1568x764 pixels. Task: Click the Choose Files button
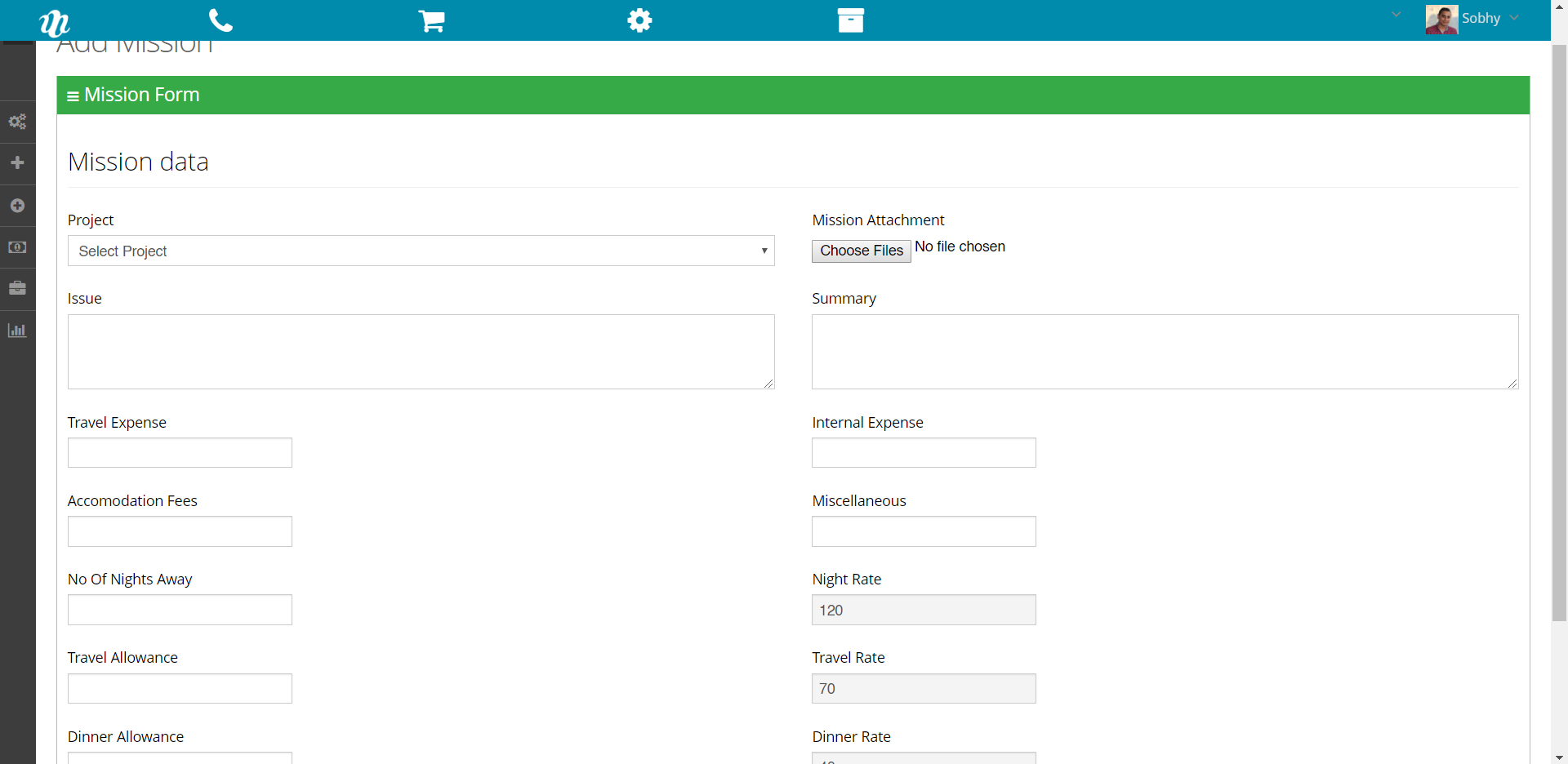tap(861, 251)
